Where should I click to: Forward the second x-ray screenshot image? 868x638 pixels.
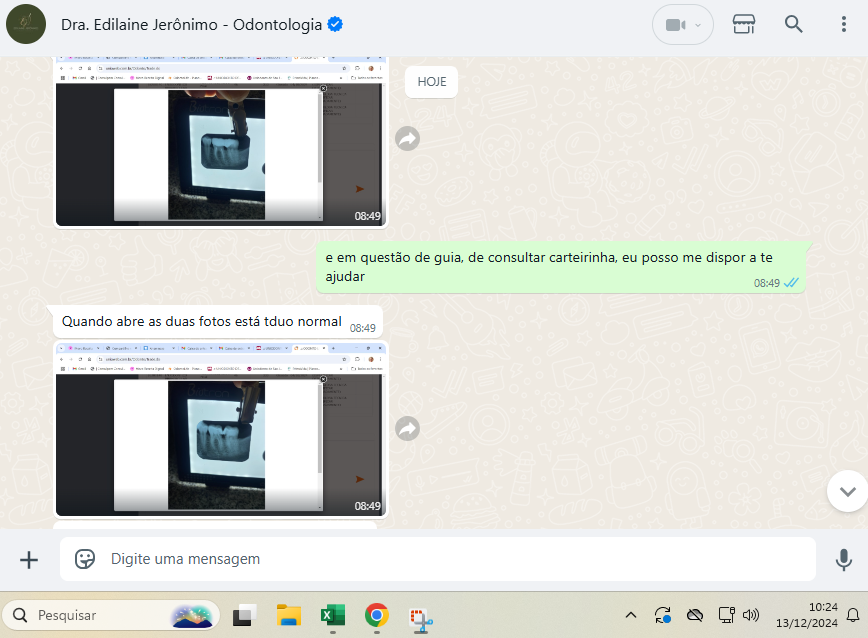pyautogui.click(x=407, y=429)
